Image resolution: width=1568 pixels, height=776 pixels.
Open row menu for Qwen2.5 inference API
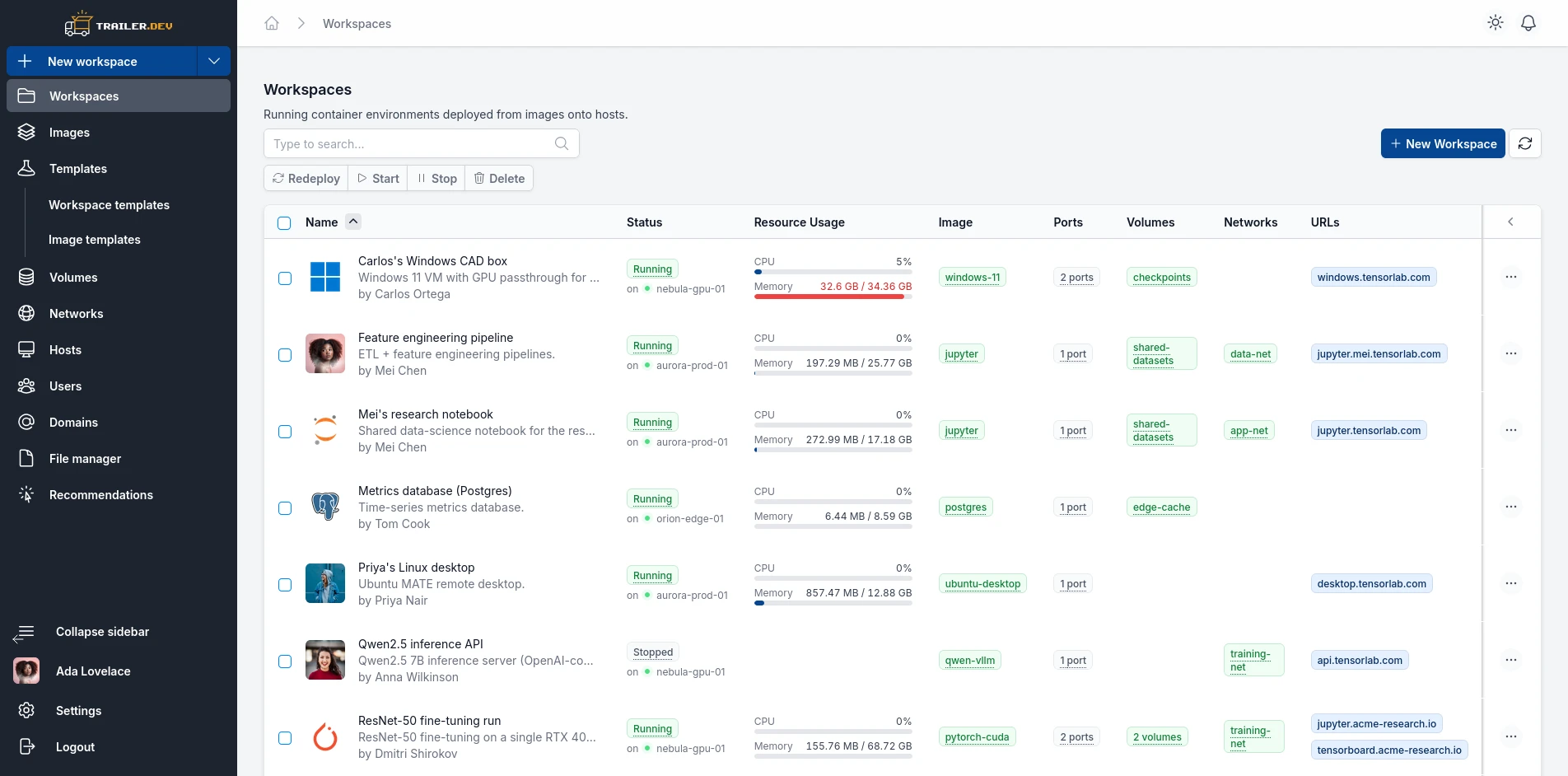[1511, 660]
